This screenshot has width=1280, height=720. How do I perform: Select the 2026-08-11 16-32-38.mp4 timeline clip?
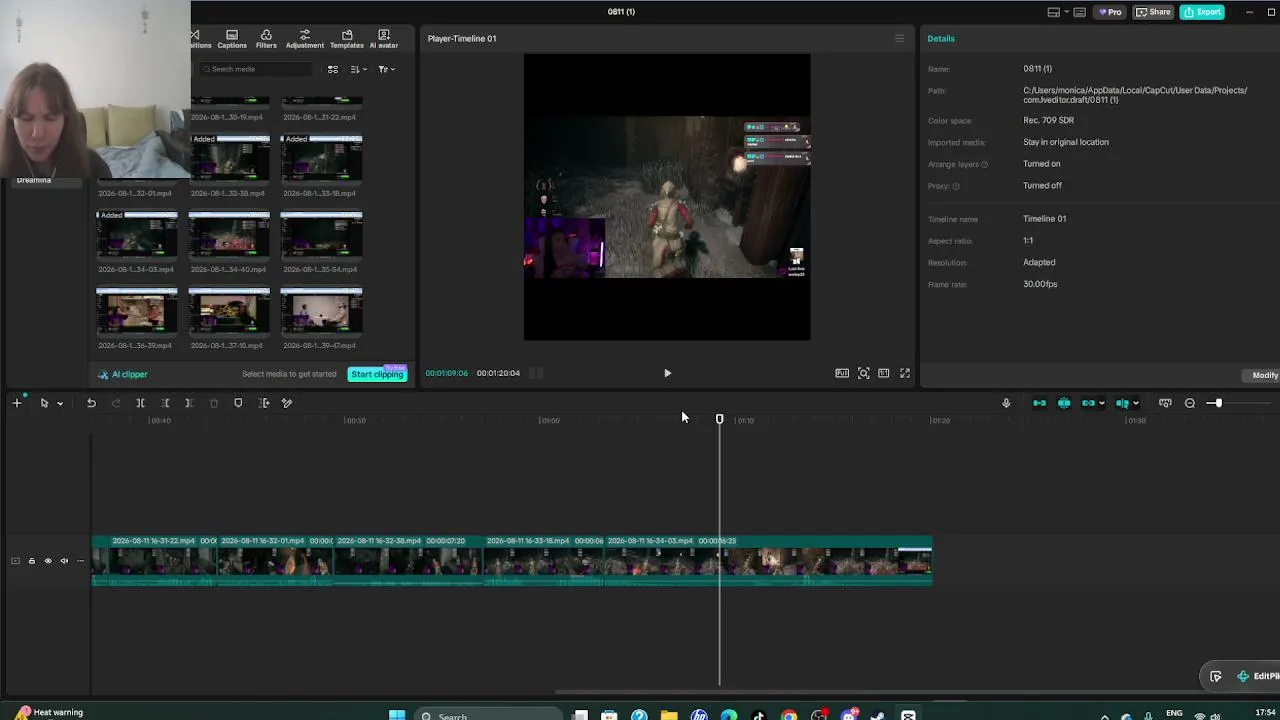pyautogui.click(x=409, y=561)
